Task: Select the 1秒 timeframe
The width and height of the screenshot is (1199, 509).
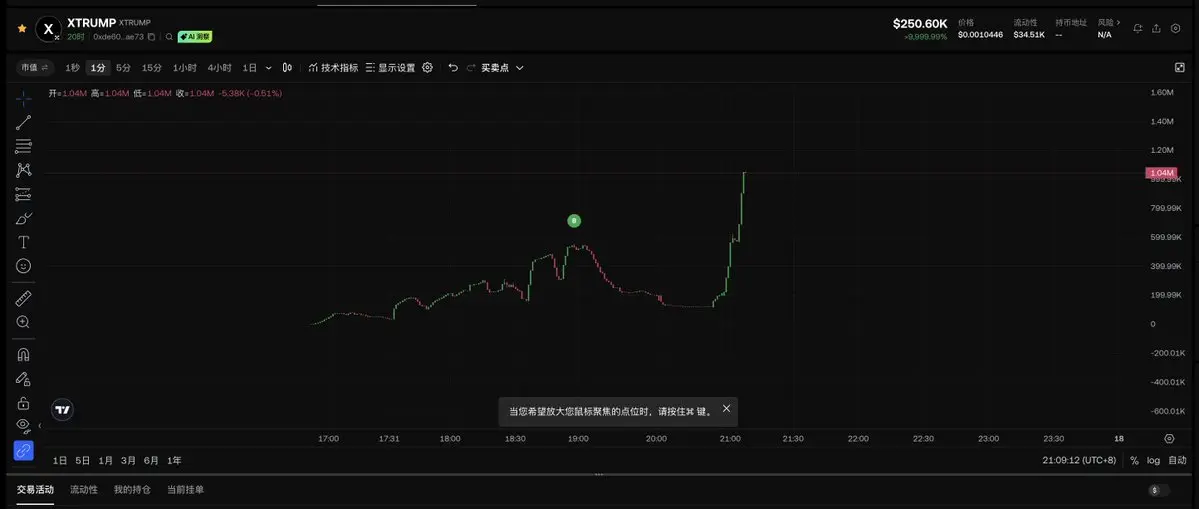Action: coord(72,68)
